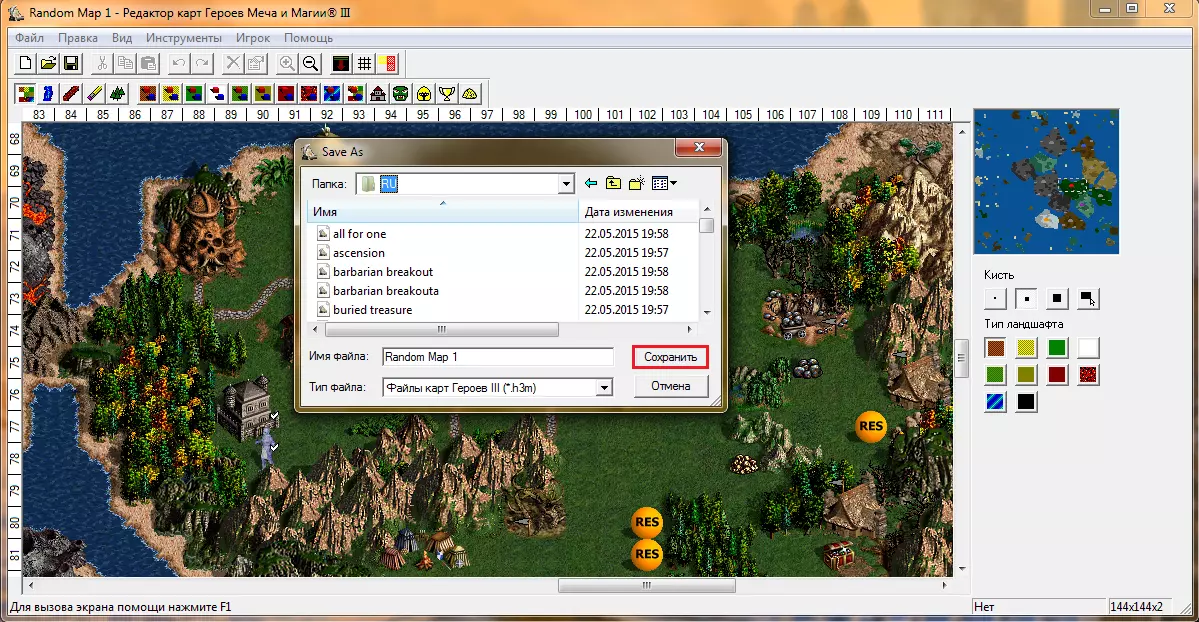Select the area fill brush with cursor
The width and height of the screenshot is (1199, 622).
click(x=1087, y=298)
